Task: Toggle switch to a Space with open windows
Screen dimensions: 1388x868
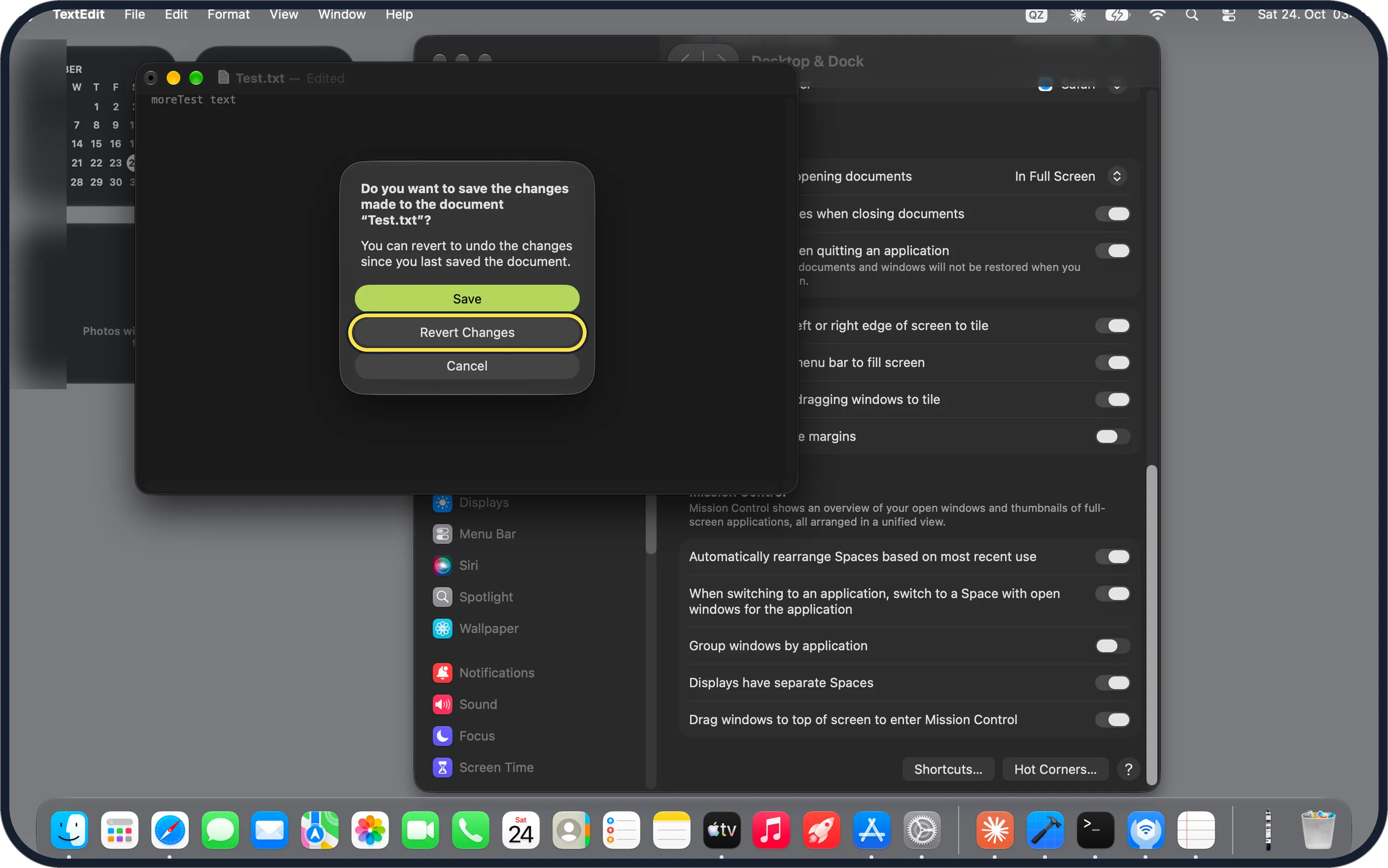Action: [1112, 593]
